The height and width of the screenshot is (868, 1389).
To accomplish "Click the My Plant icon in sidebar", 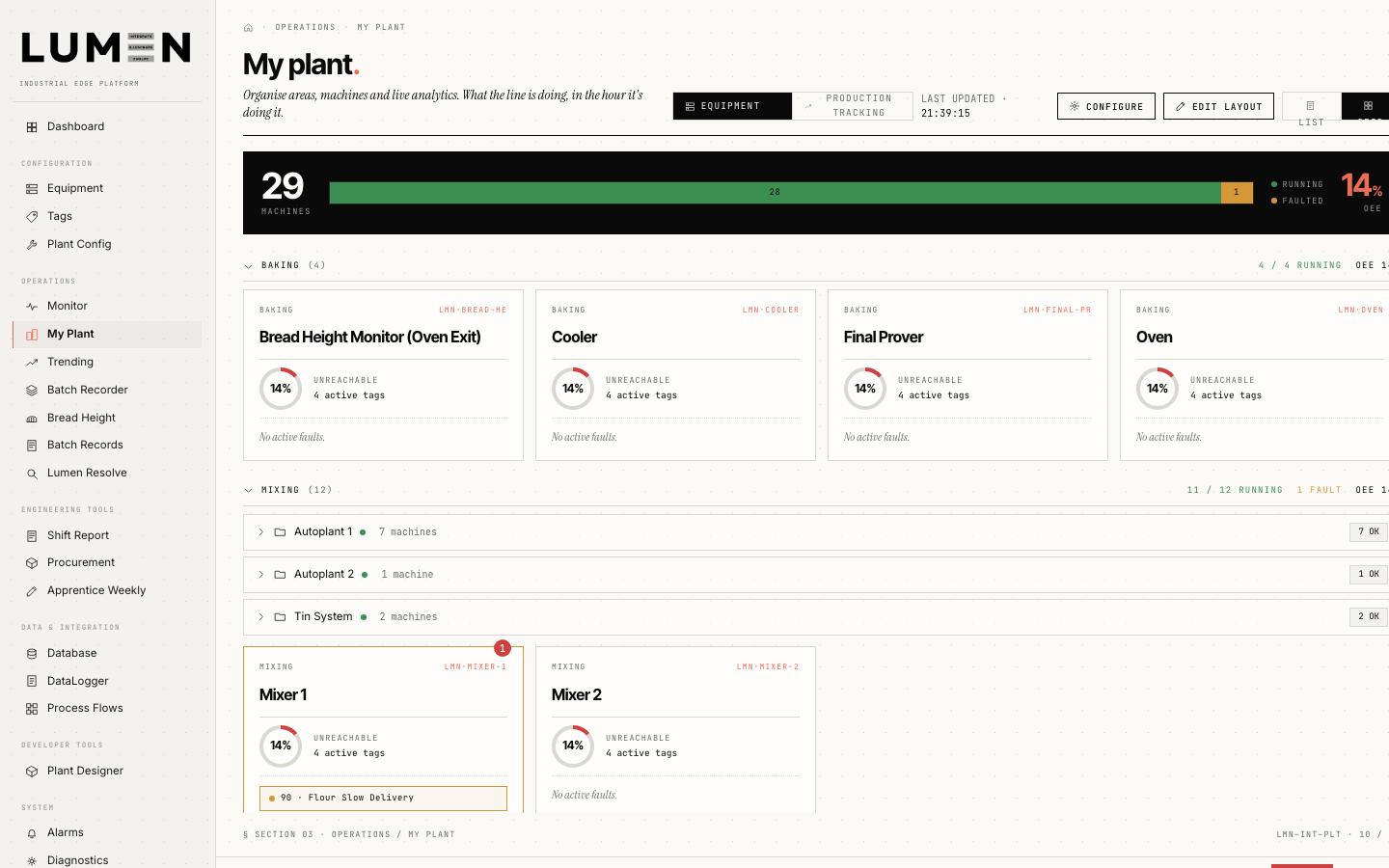I will coord(32,335).
